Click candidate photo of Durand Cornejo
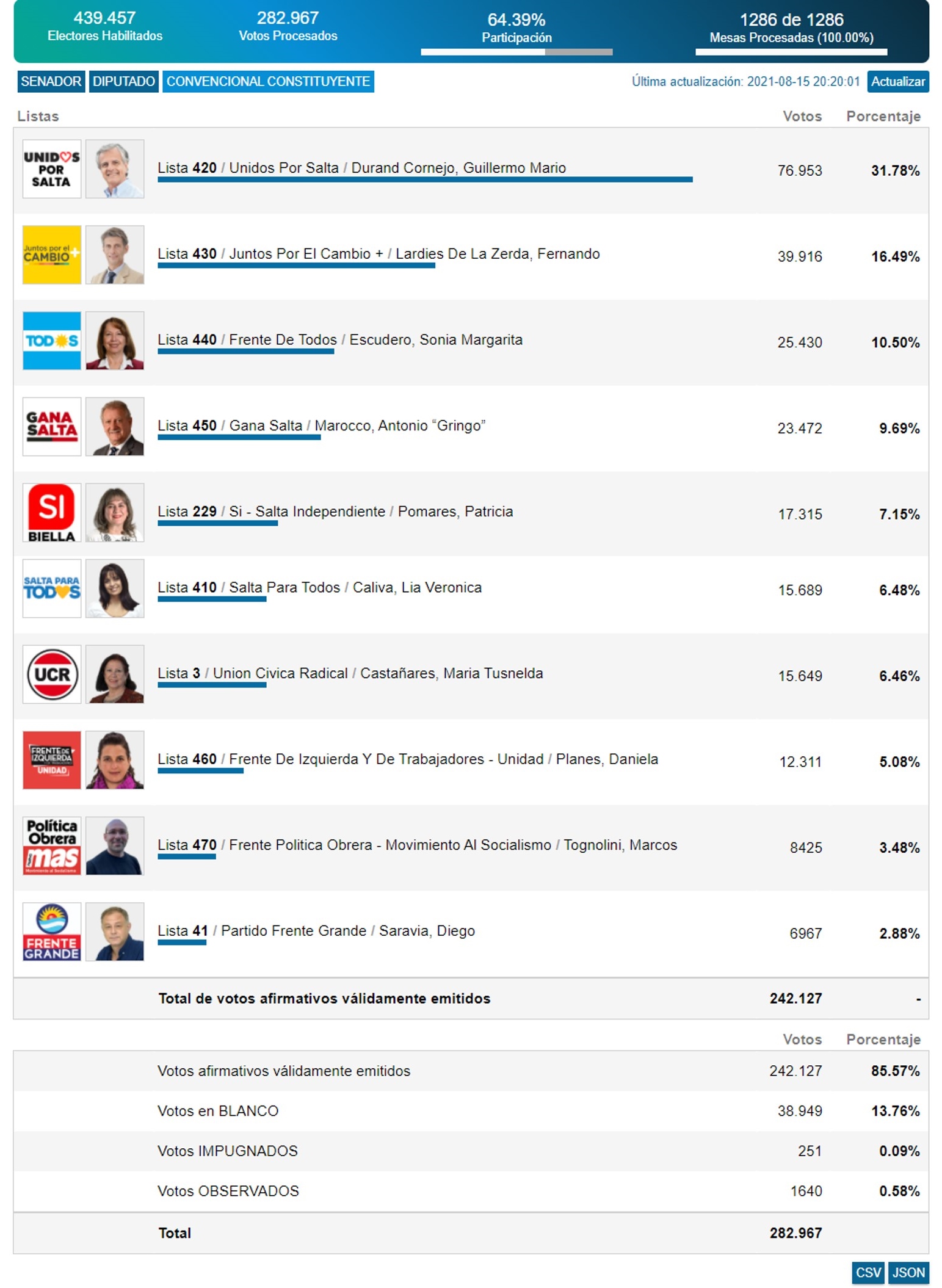This screenshot has width=942, height=1288. click(115, 169)
